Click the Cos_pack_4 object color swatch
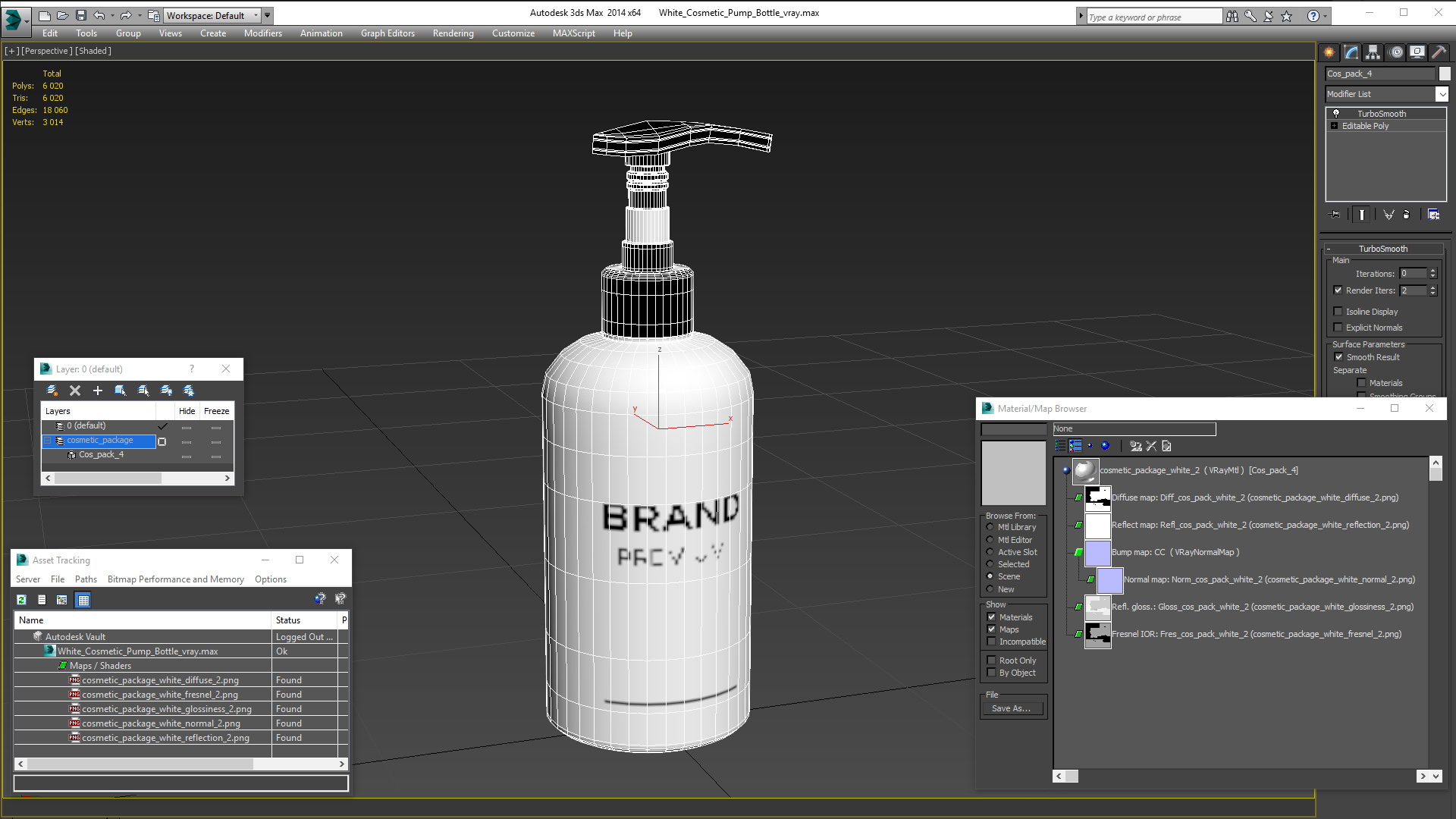The width and height of the screenshot is (1456, 819). point(1445,74)
